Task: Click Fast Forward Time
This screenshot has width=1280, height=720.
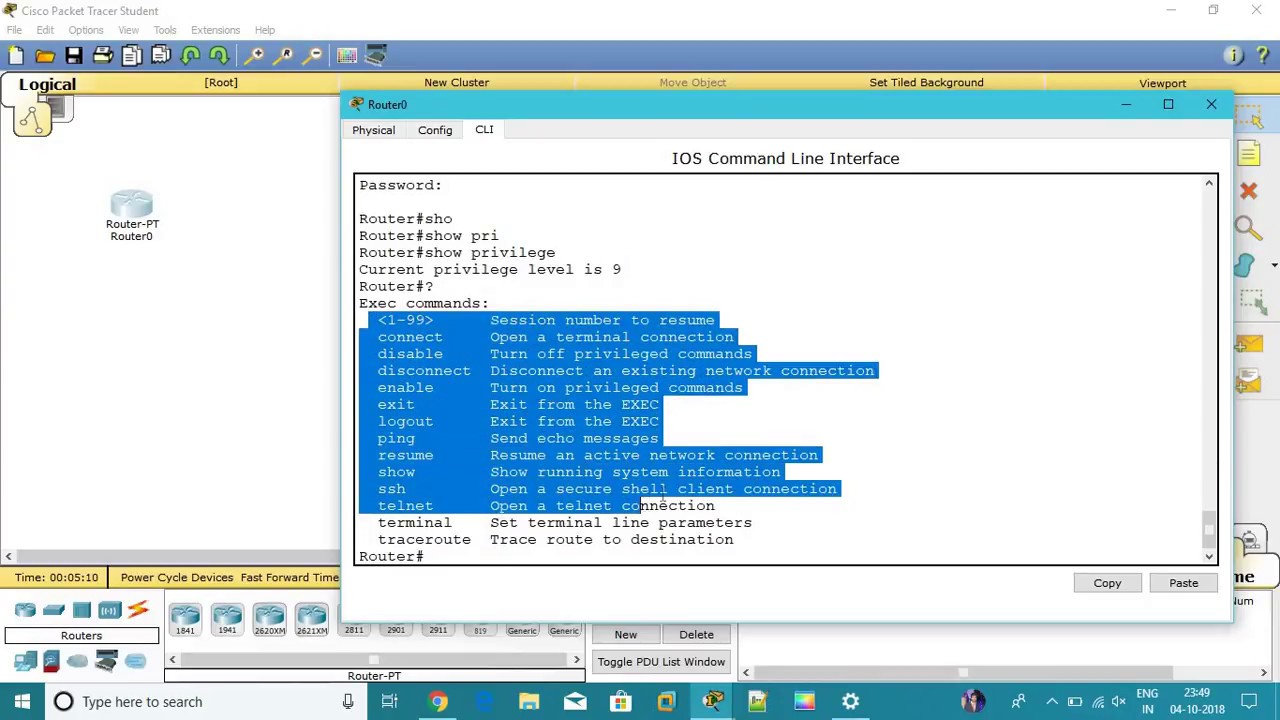Action: tap(290, 577)
